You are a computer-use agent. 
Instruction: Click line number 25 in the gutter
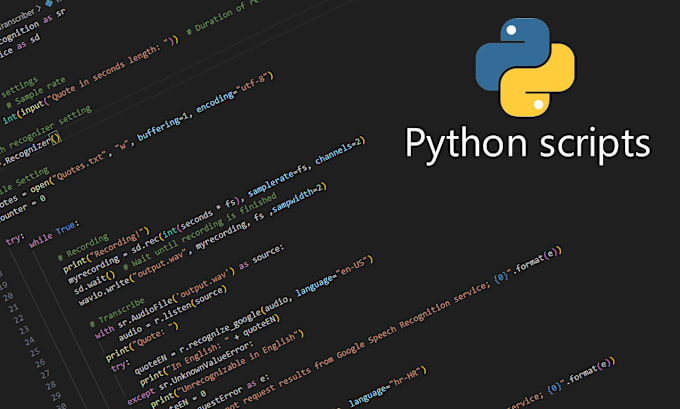point(35,352)
